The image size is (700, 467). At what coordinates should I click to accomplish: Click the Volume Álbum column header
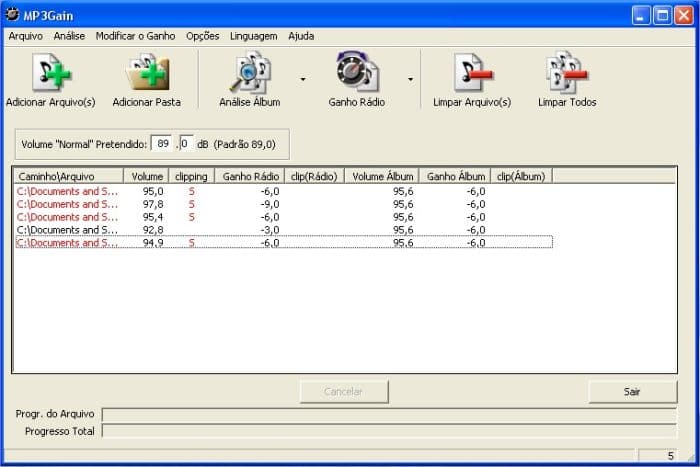tap(382, 176)
